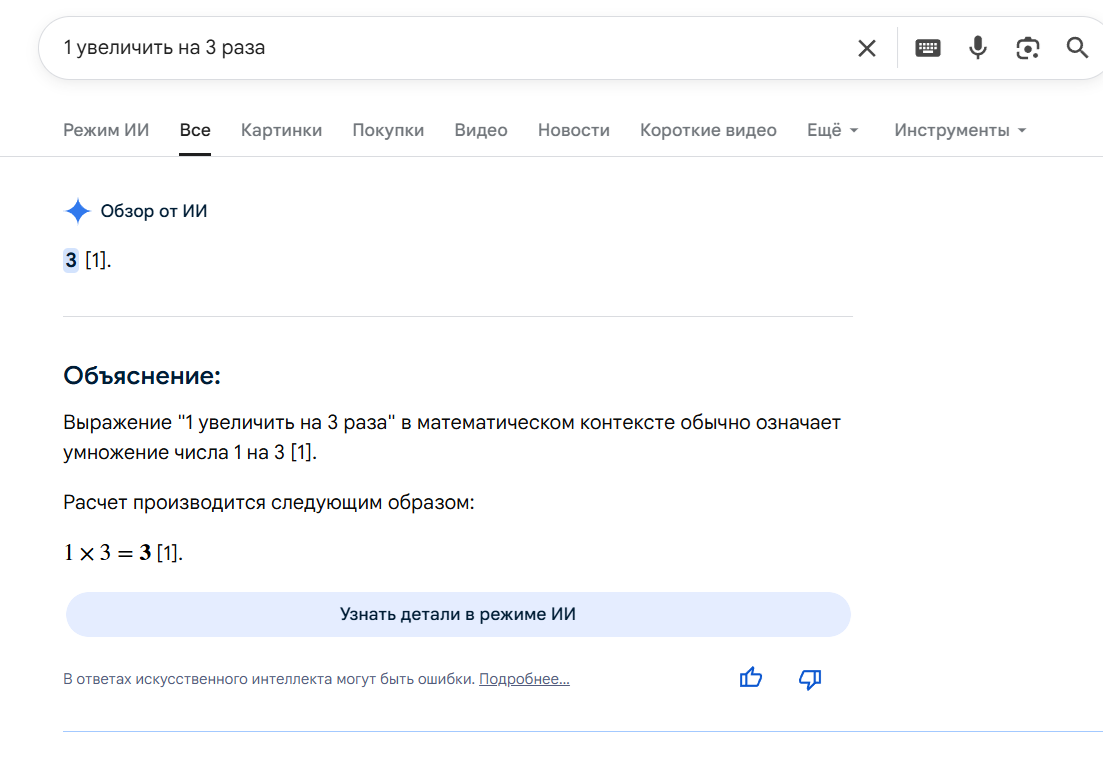Expand the Ещё dropdown menu
The width and height of the screenshot is (1103, 768).
pyautogui.click(x=832, y=130)
